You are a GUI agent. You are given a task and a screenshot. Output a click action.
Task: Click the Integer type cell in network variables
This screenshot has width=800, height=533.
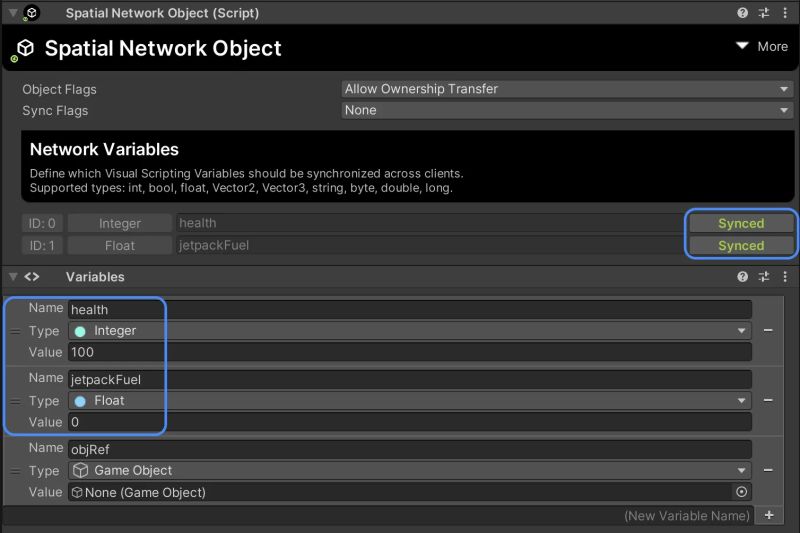click(120, 223)
